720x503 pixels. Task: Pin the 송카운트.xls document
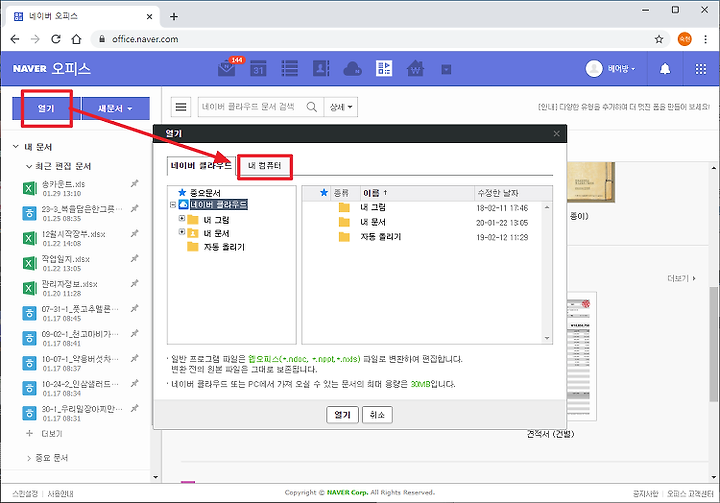tap(135, 184)
